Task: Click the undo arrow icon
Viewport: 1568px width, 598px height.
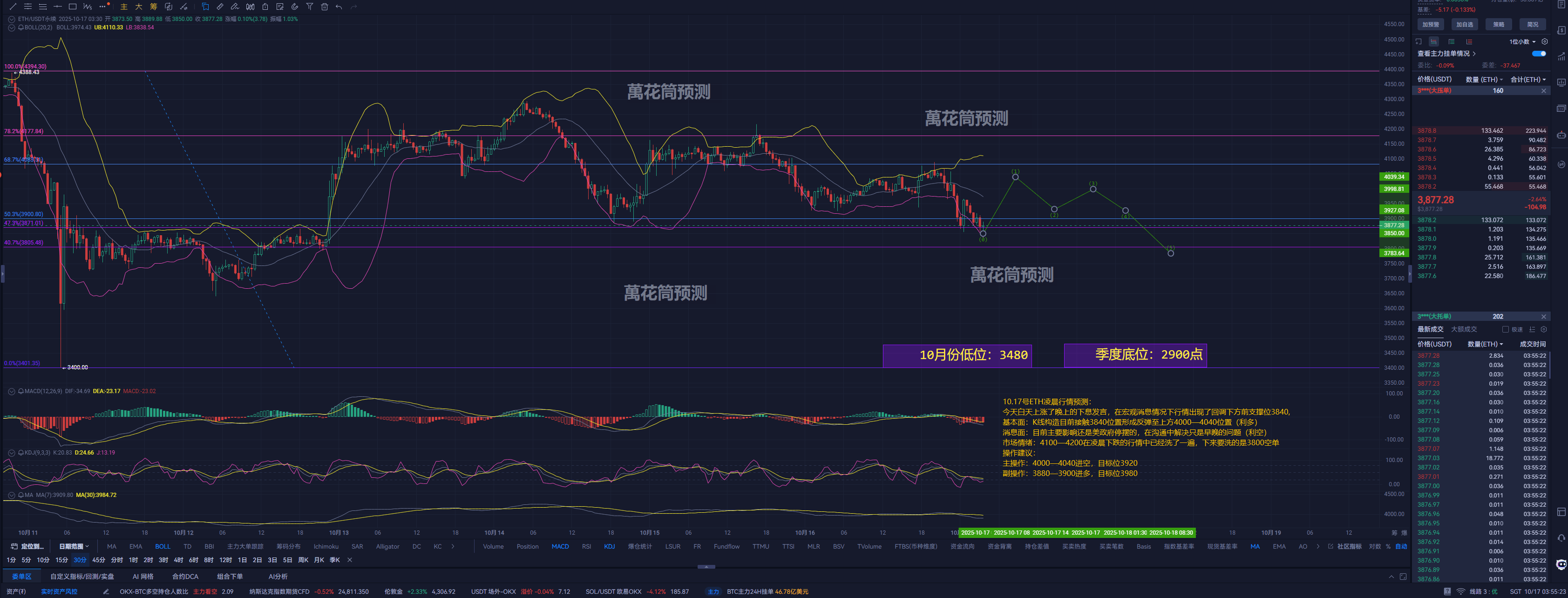Action: pos(339,7)
